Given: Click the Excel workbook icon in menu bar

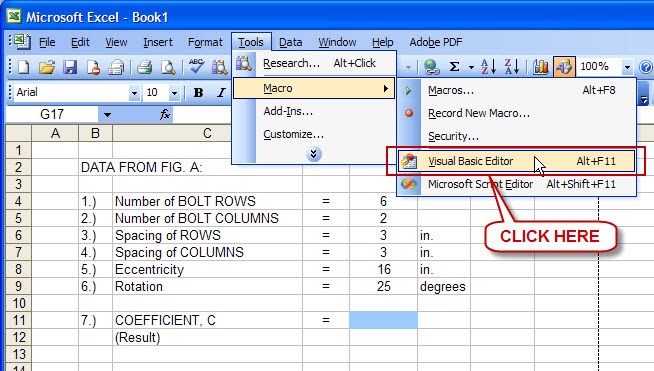Looking at the screenshot, I should [21, 42].
